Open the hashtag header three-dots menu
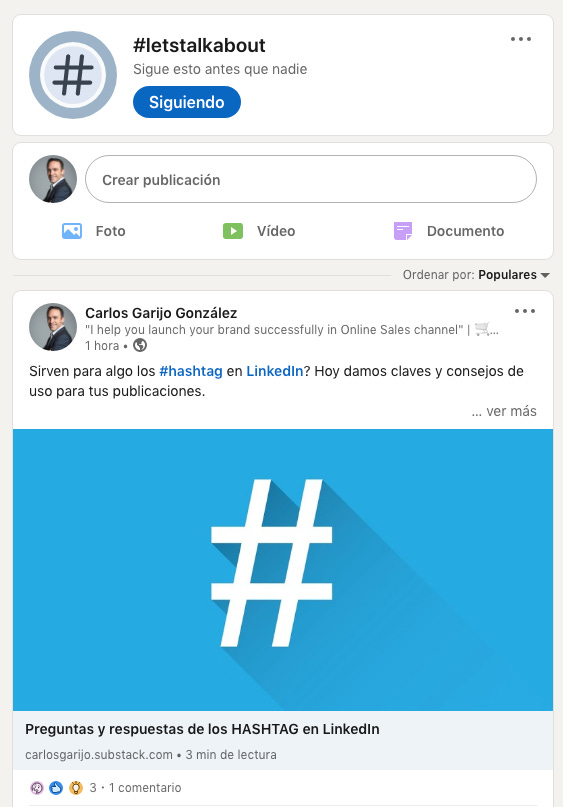The height and width of the screenshot is (807, 563). pos(521,39)
